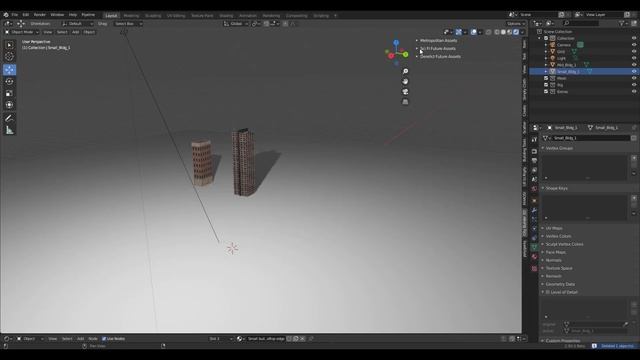This screenshot has height=360, width=640.
Task: Open the File menu
Action: [x=15, y=15]
